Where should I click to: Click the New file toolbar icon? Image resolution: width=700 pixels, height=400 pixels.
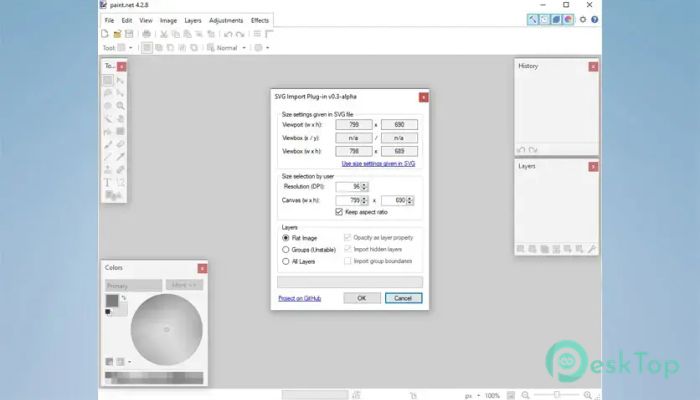coord(105,34)
